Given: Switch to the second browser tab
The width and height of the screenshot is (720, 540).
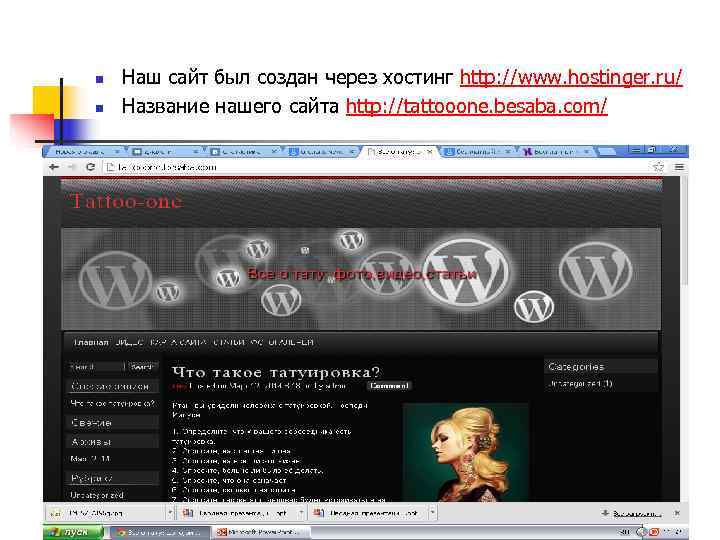Looking at the screenshot, I should [x=165, y=151].
